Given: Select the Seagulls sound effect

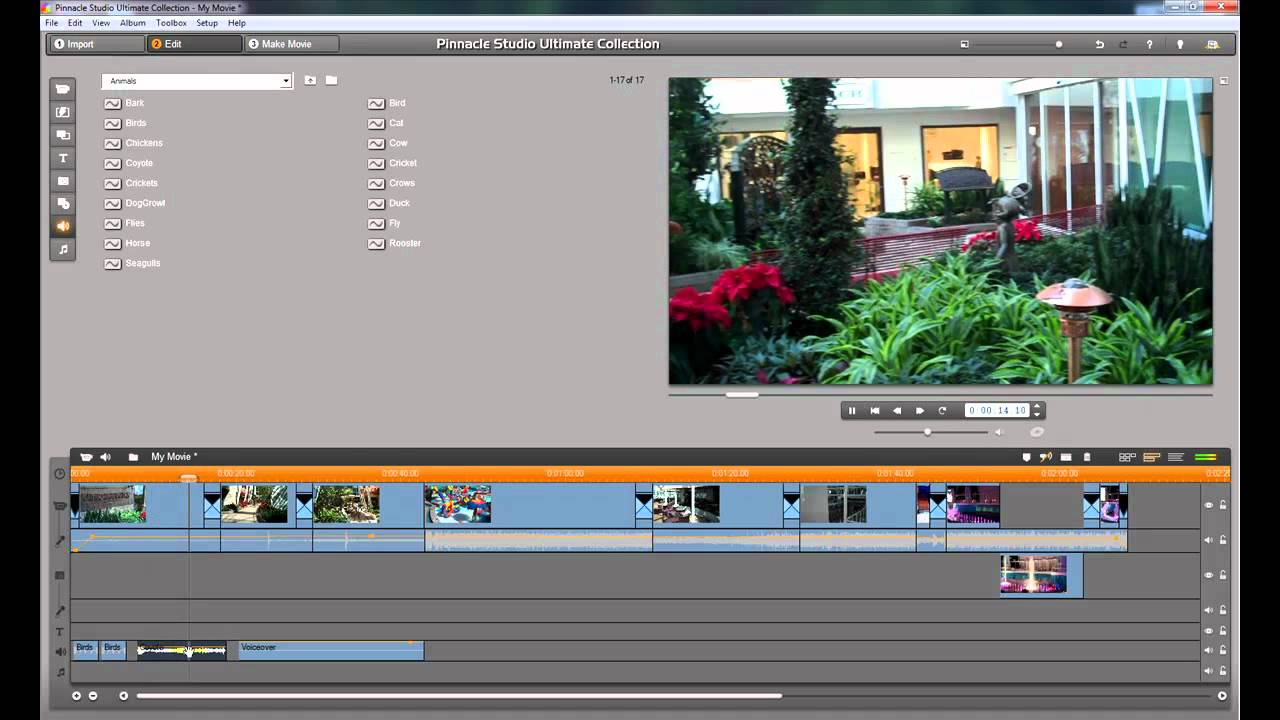Looking at the screenshot, I should pos(143,263).
